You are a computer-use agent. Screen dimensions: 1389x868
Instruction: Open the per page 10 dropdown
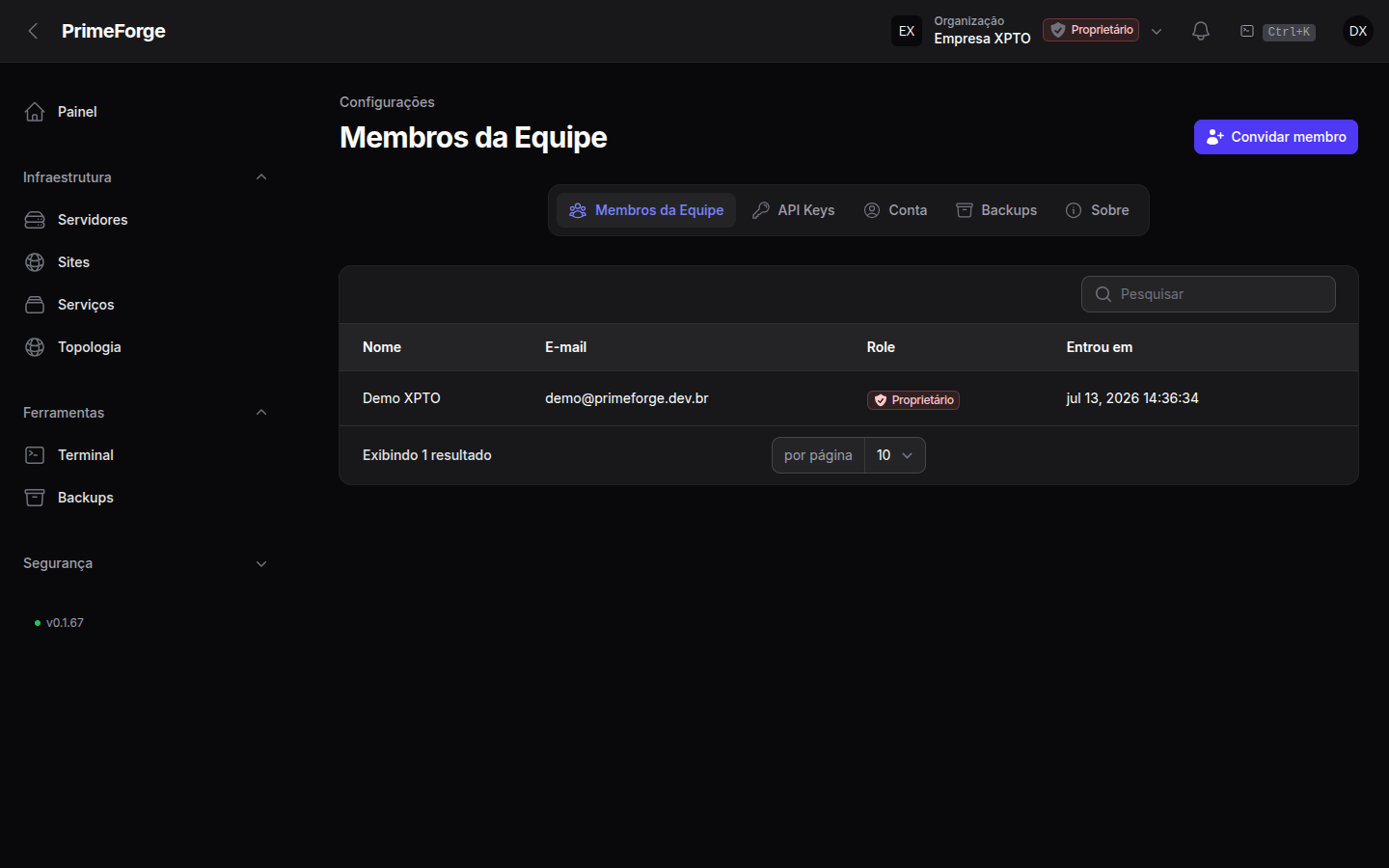click(x=895, y=455)
